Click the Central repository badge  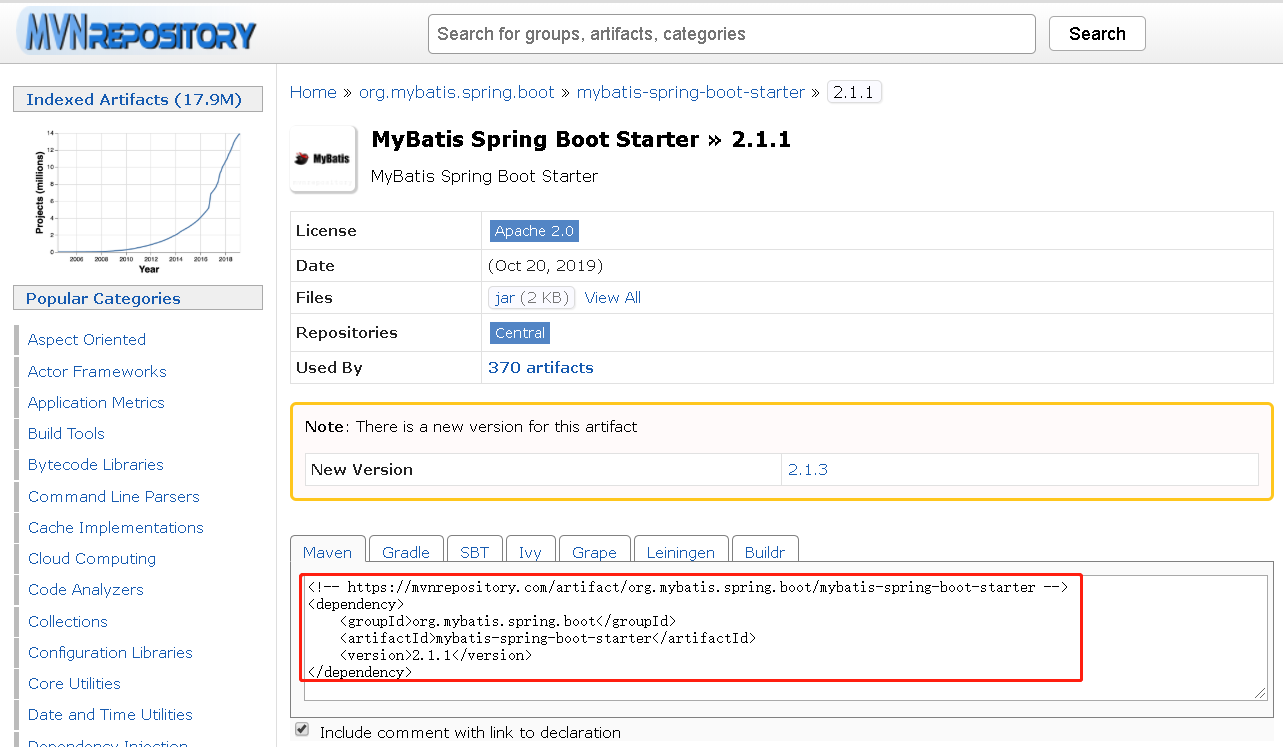520,333
